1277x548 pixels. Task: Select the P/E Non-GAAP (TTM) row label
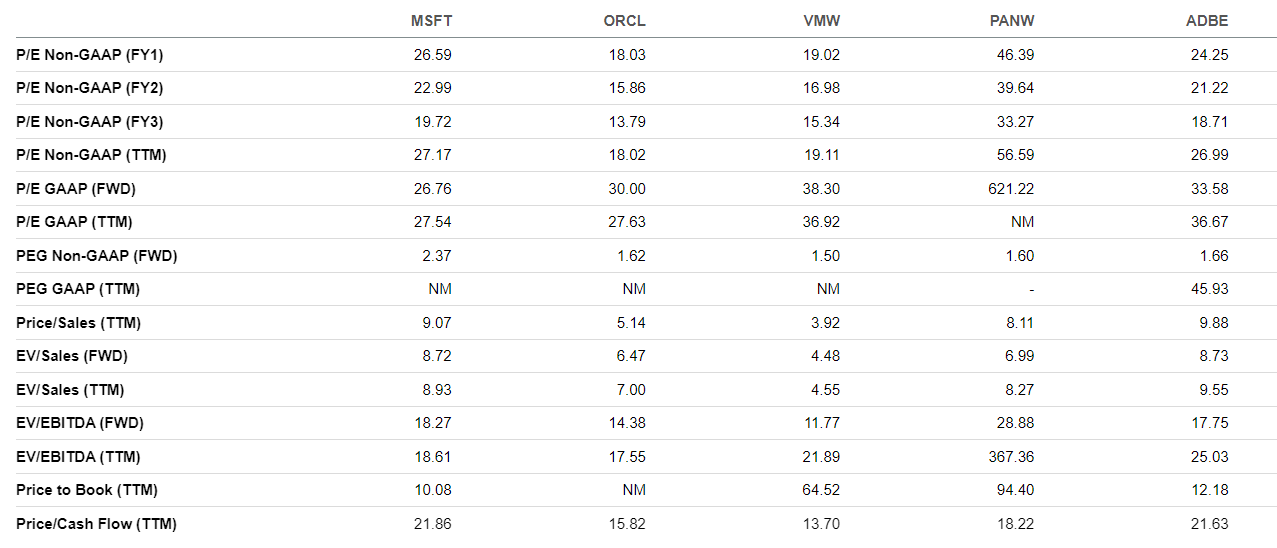click(x=91, y=155)
